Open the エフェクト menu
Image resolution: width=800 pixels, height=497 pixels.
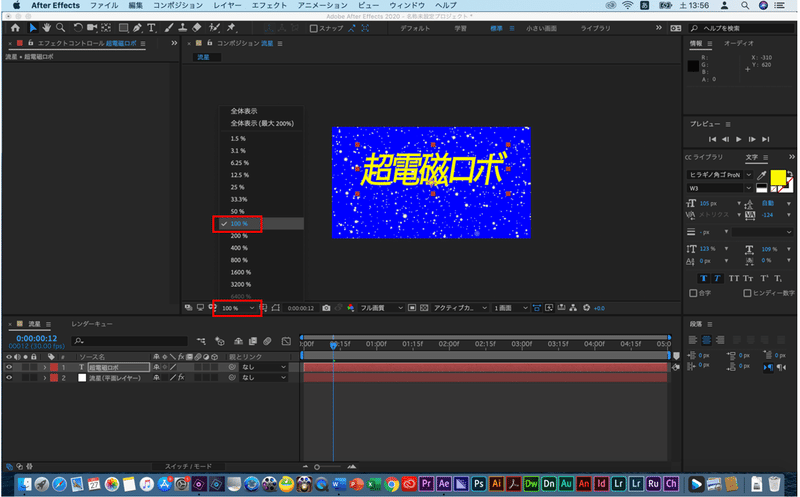(x=269, y=6)
